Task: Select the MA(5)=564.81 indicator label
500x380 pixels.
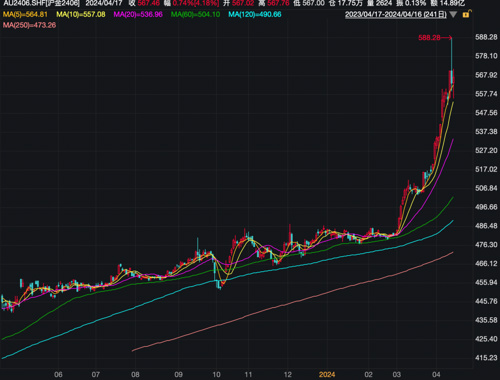Action: point(25,15)
